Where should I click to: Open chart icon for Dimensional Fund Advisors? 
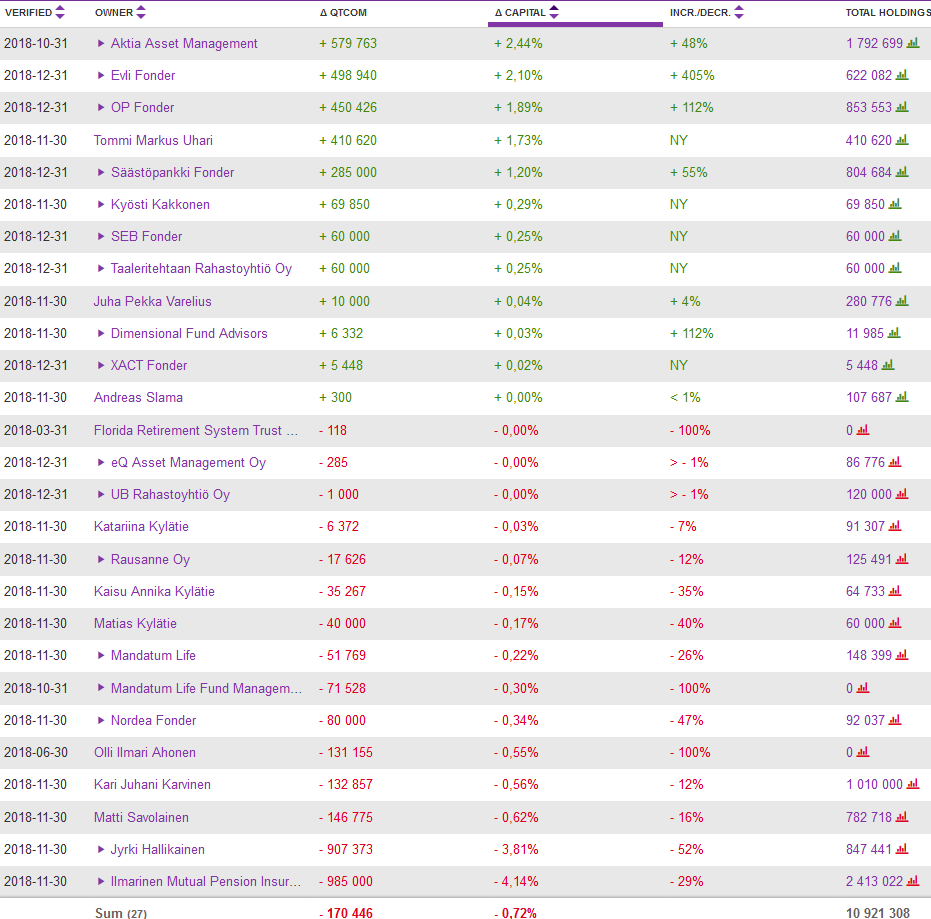coord(894,332)
